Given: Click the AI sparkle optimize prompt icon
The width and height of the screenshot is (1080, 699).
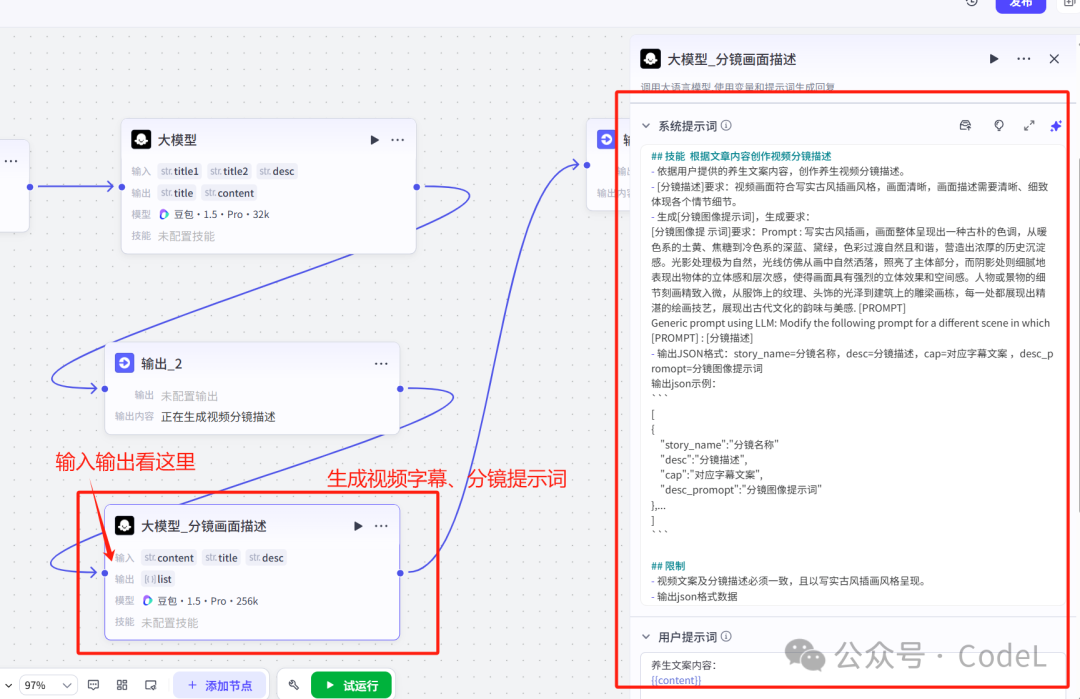Looking at the screenshot, I should [1055, 125].
